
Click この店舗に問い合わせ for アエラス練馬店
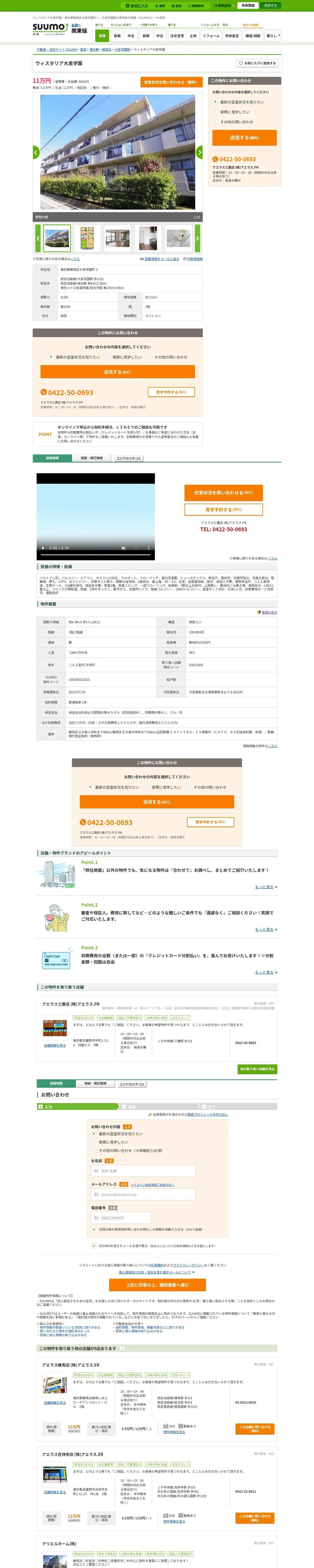coord(255,1429)
